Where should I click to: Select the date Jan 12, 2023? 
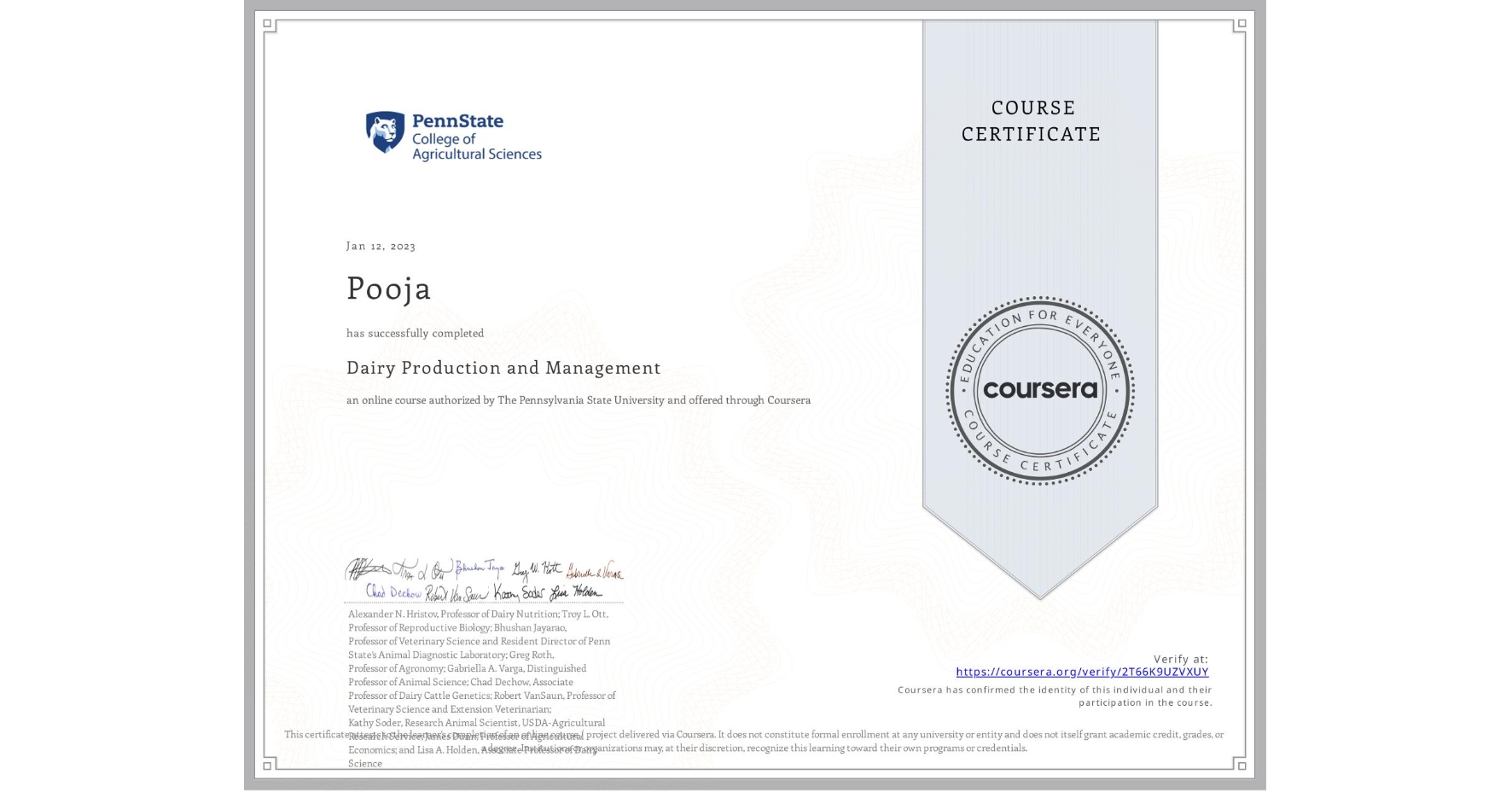[x=381, y=246]
